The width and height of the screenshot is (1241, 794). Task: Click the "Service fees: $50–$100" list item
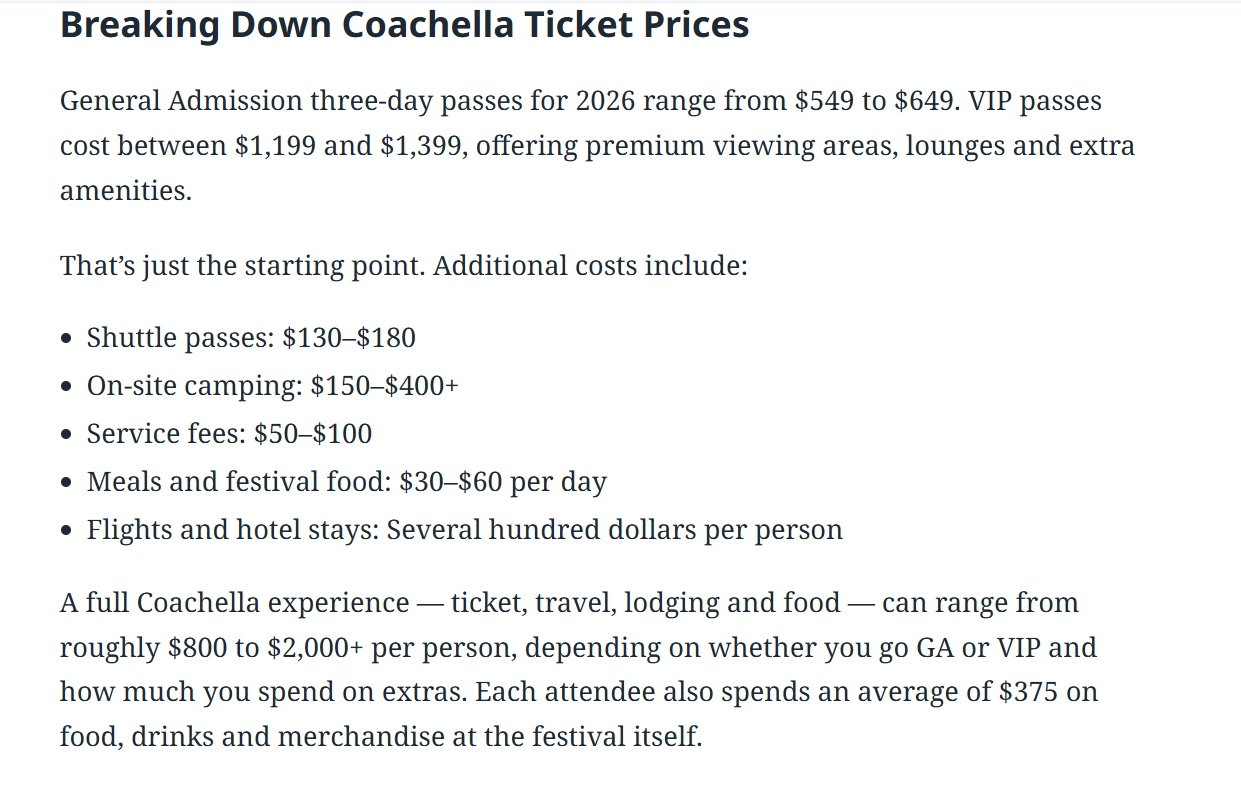[x=229, y=434]
